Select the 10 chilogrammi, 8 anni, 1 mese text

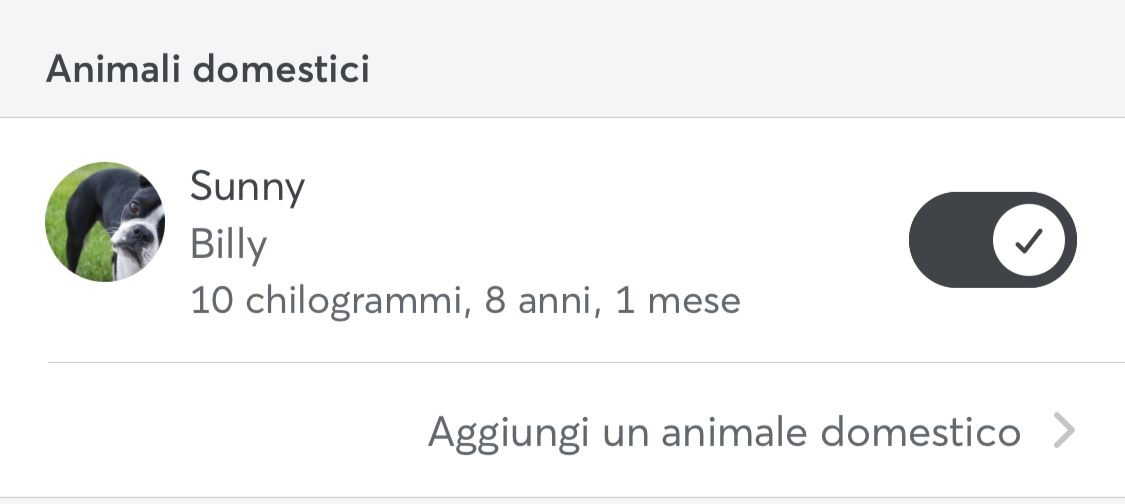click(x=465, y=301)
